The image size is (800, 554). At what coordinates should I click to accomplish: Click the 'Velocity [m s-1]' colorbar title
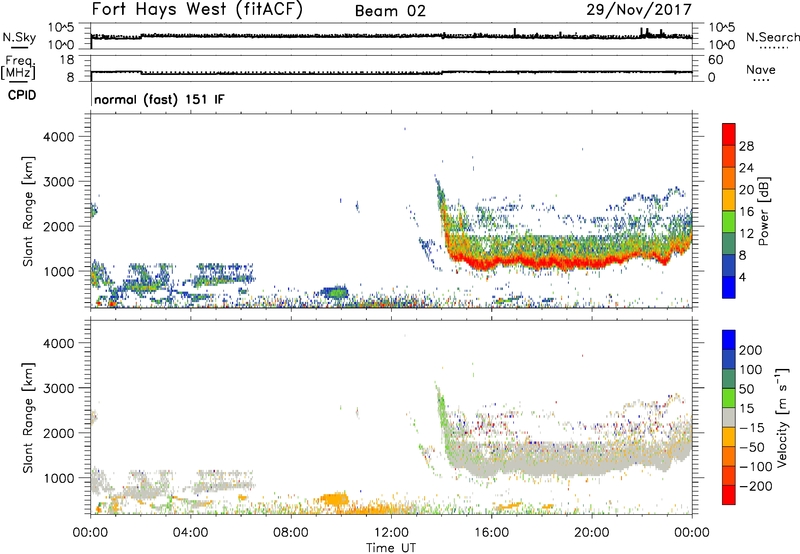[782, 417]
